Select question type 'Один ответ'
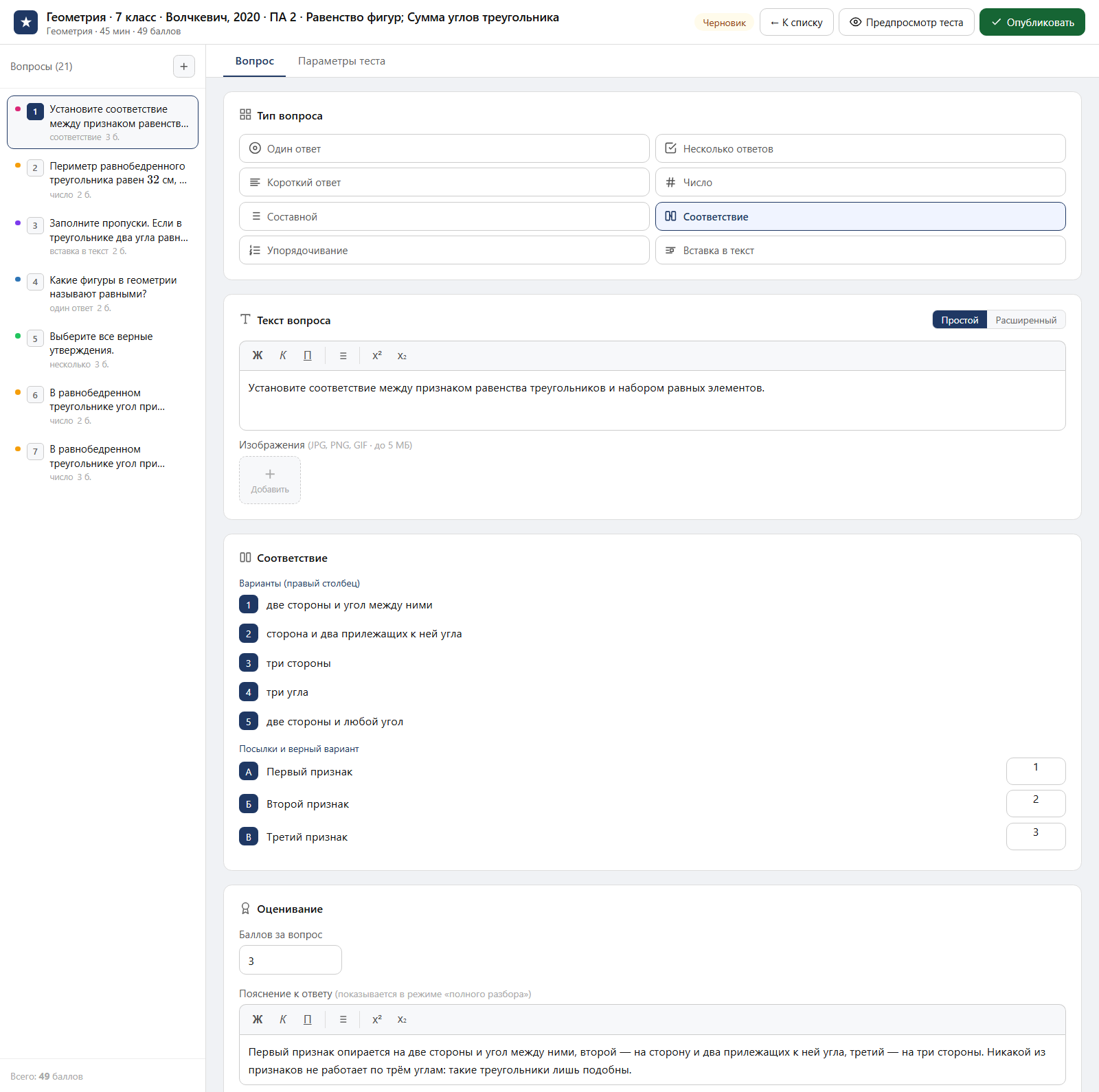This screenshot has height=1092, width=1099. point(444,148)
